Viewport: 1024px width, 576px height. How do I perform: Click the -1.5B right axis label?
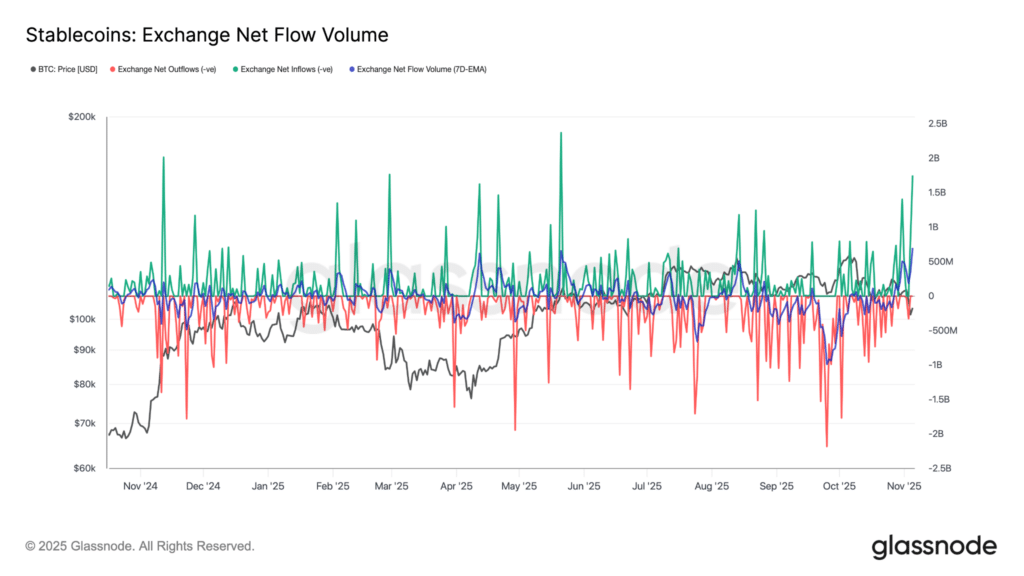click(x=938, y=399)
